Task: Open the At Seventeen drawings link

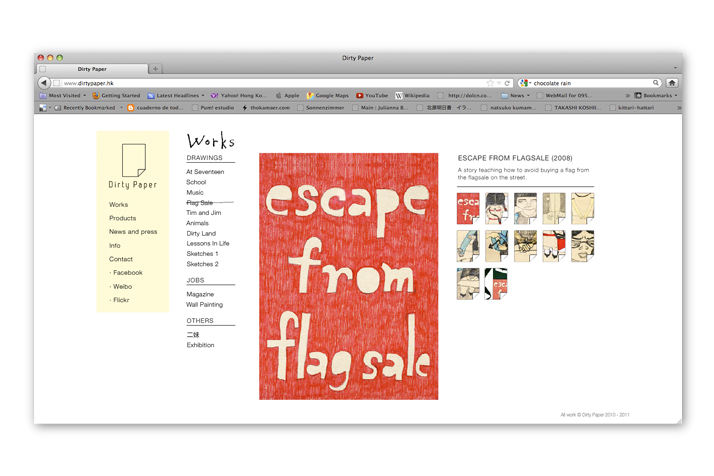Action: click(x=205, y=172)
